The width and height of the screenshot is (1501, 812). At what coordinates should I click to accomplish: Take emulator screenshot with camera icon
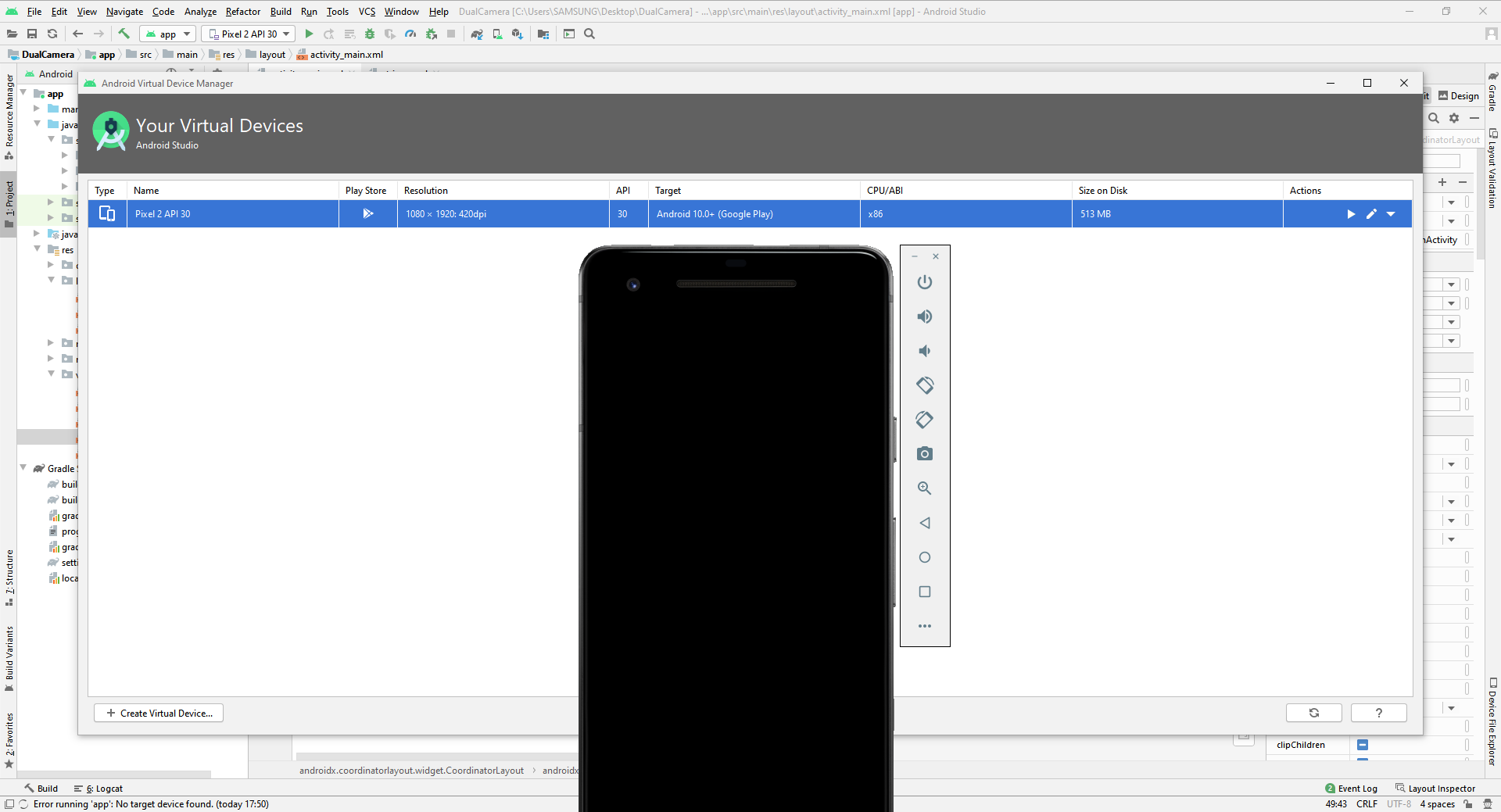925,454
